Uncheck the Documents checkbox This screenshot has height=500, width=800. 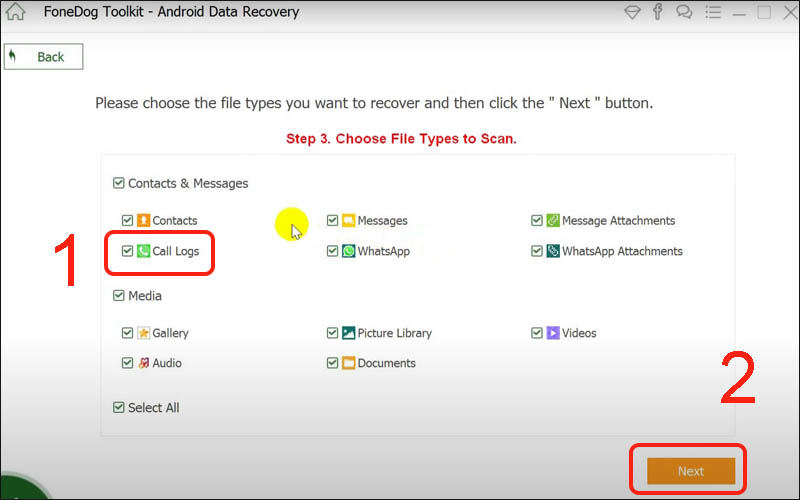pyautogui.click(x=332, y=363)
